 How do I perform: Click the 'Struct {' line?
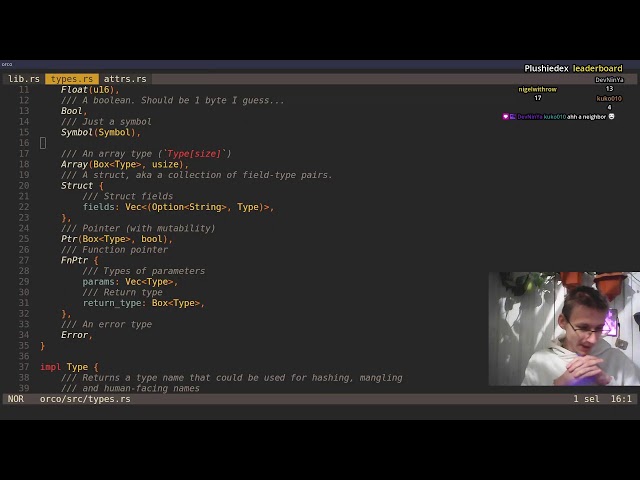pyautogui.click(x=82, y=185)
